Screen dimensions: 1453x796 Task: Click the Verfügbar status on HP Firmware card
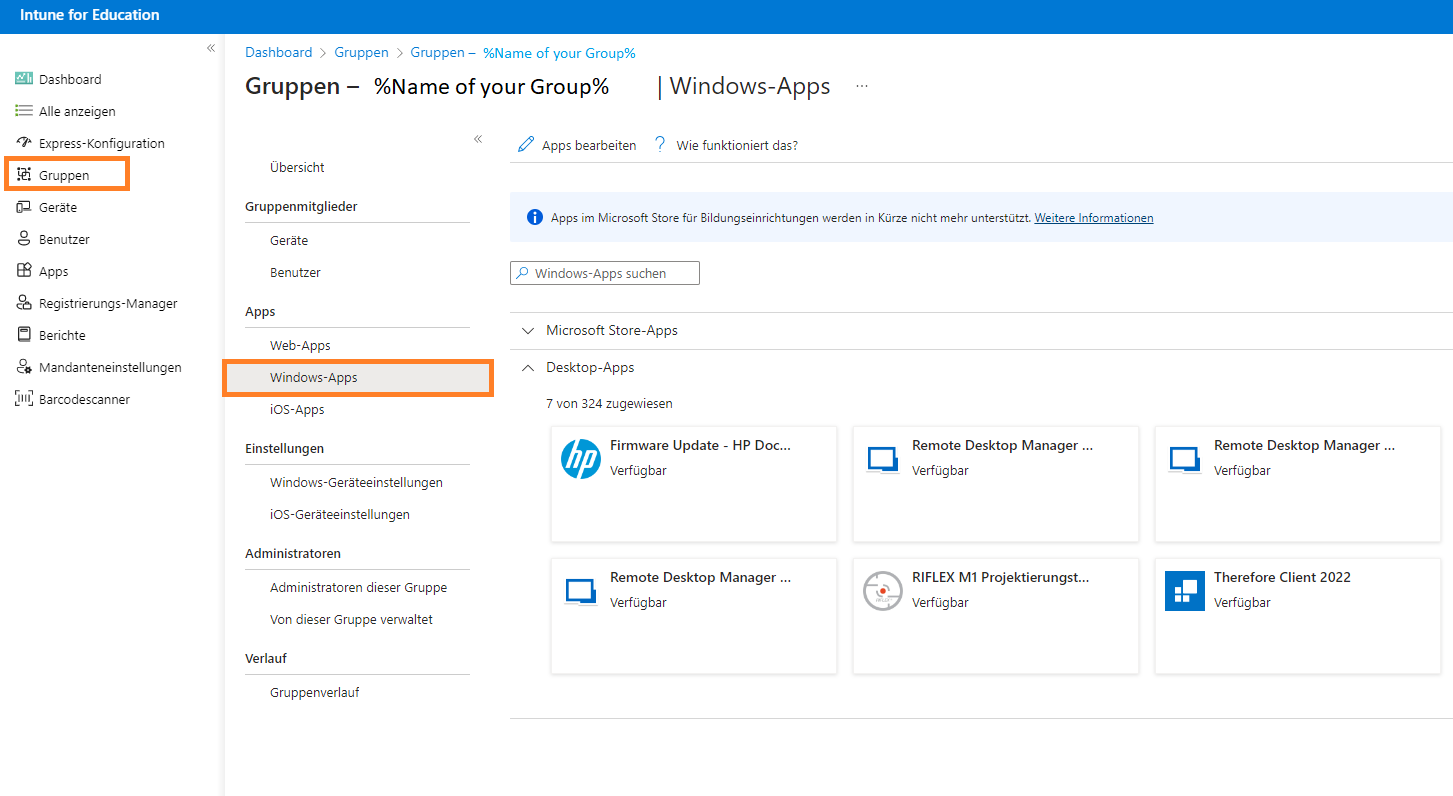coord(638,470)
